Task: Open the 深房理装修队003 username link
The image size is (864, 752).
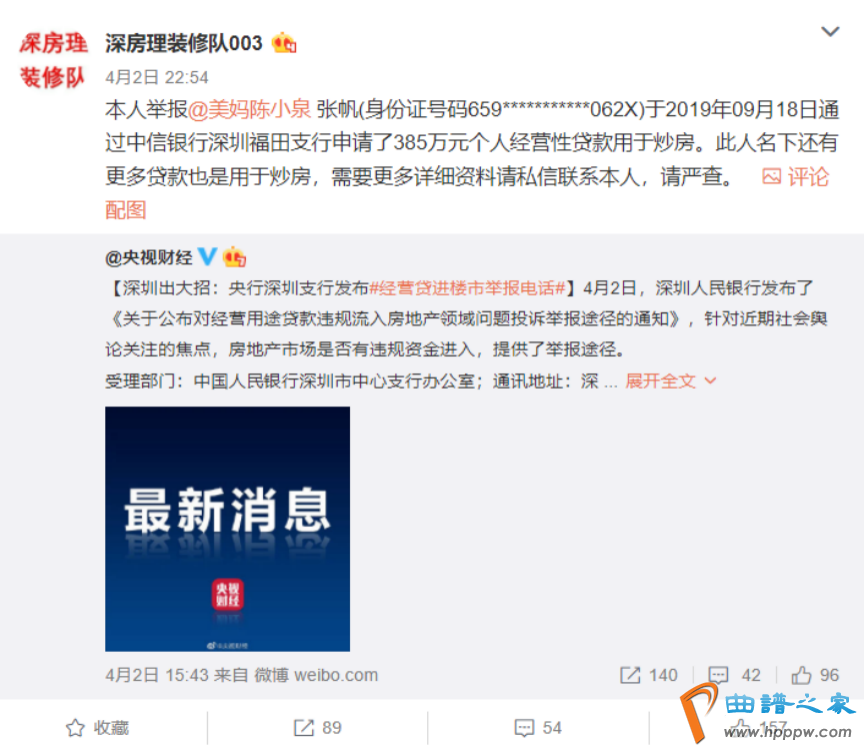Action: click(x=183, y=43)
